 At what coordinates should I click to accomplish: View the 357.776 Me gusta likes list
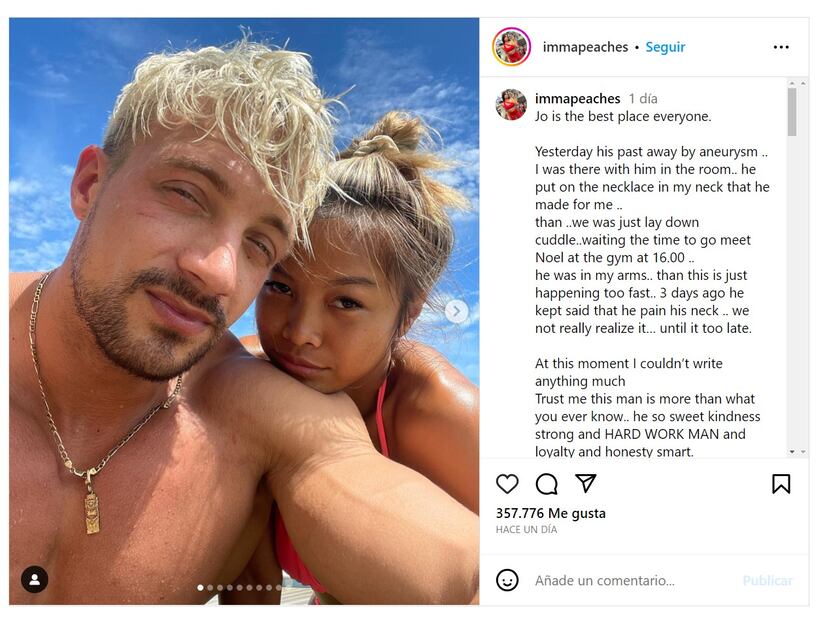coord(551,513)
